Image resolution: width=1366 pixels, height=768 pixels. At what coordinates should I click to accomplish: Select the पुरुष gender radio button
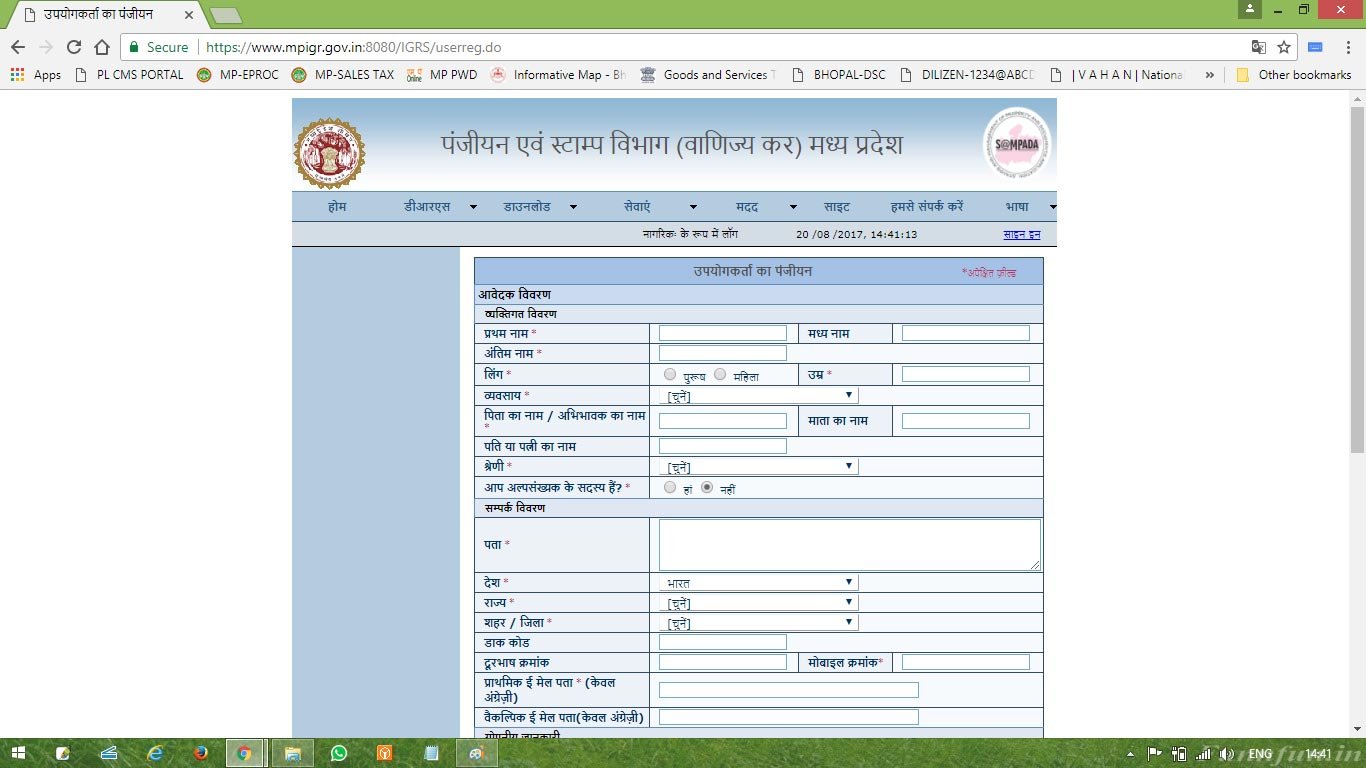coord(670,374)
